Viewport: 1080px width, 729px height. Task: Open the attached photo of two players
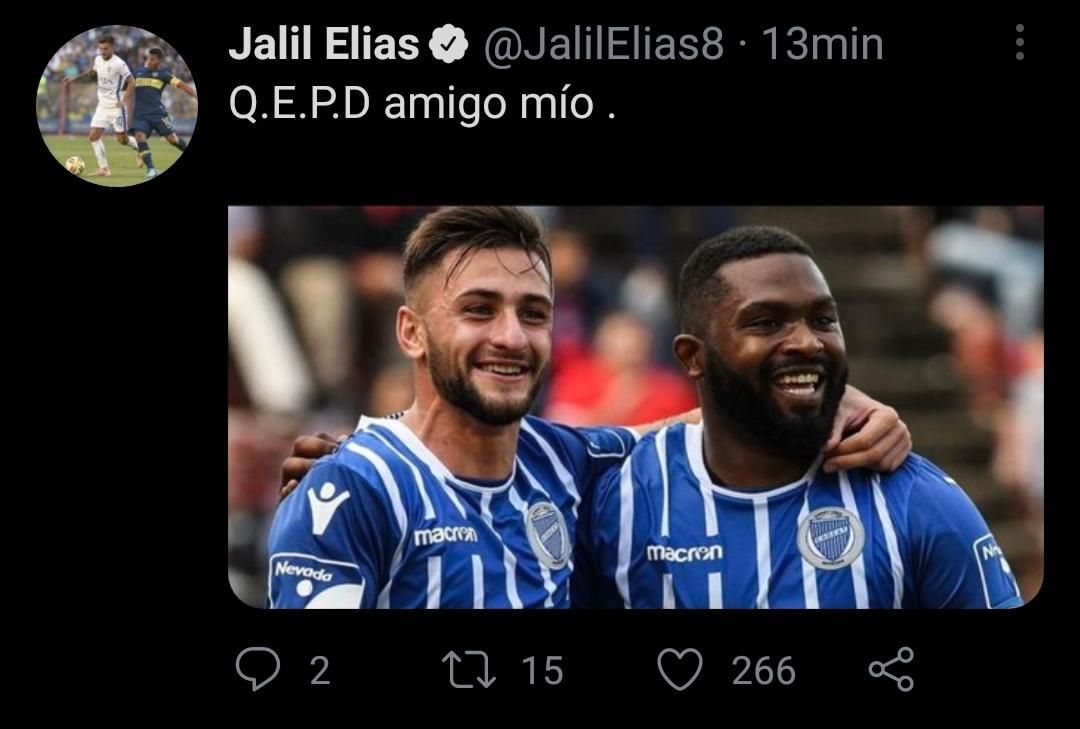(636, 407)
